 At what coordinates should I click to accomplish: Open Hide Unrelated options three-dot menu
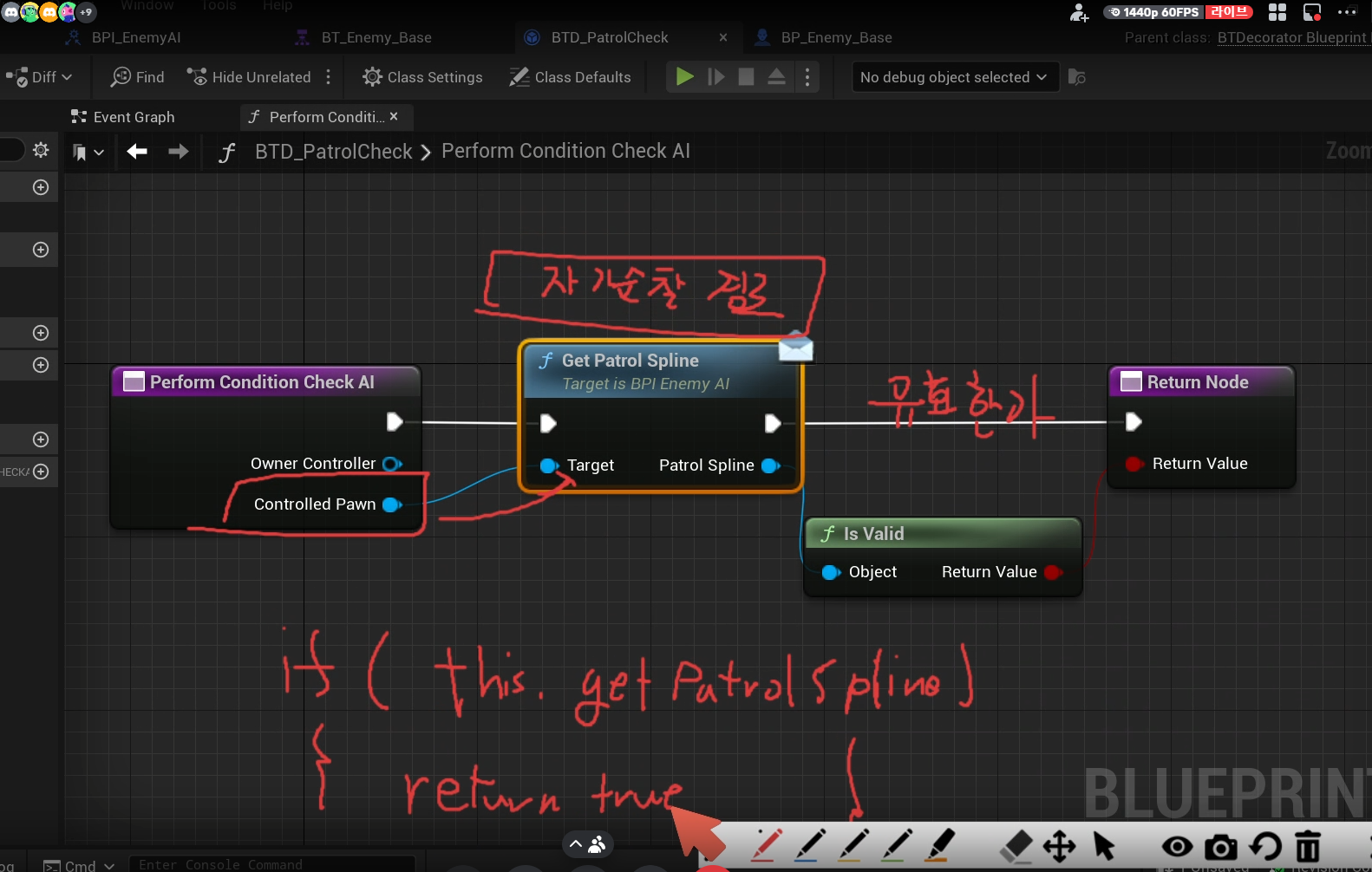[329, 77]
